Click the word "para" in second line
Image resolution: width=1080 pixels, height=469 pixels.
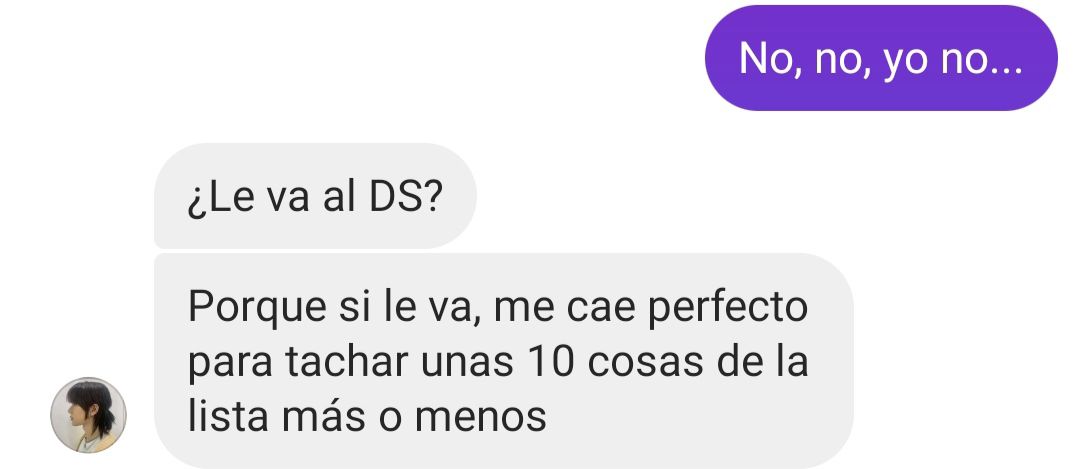click(231, 365)
